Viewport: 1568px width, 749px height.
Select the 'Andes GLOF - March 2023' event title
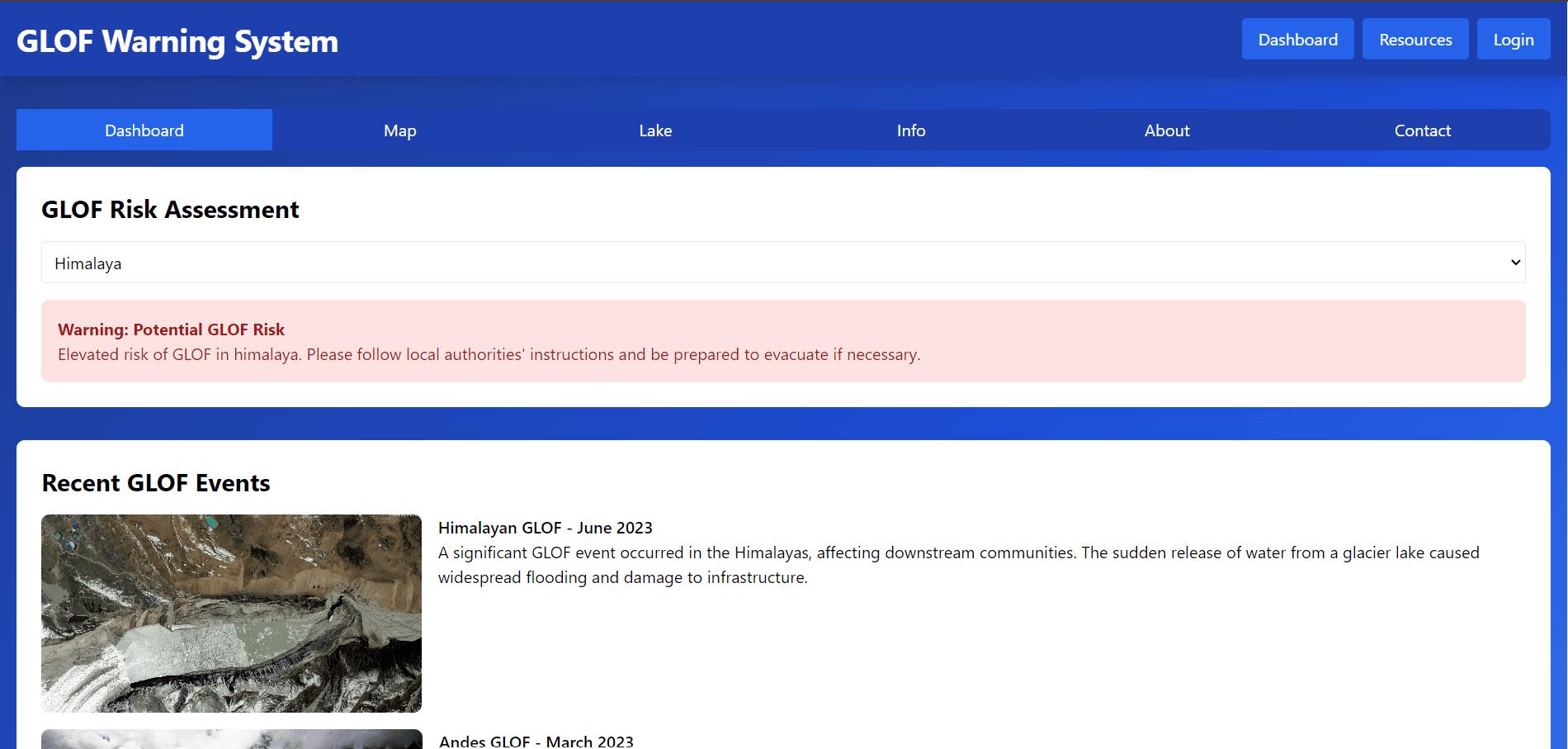click(x=536, y=741)
